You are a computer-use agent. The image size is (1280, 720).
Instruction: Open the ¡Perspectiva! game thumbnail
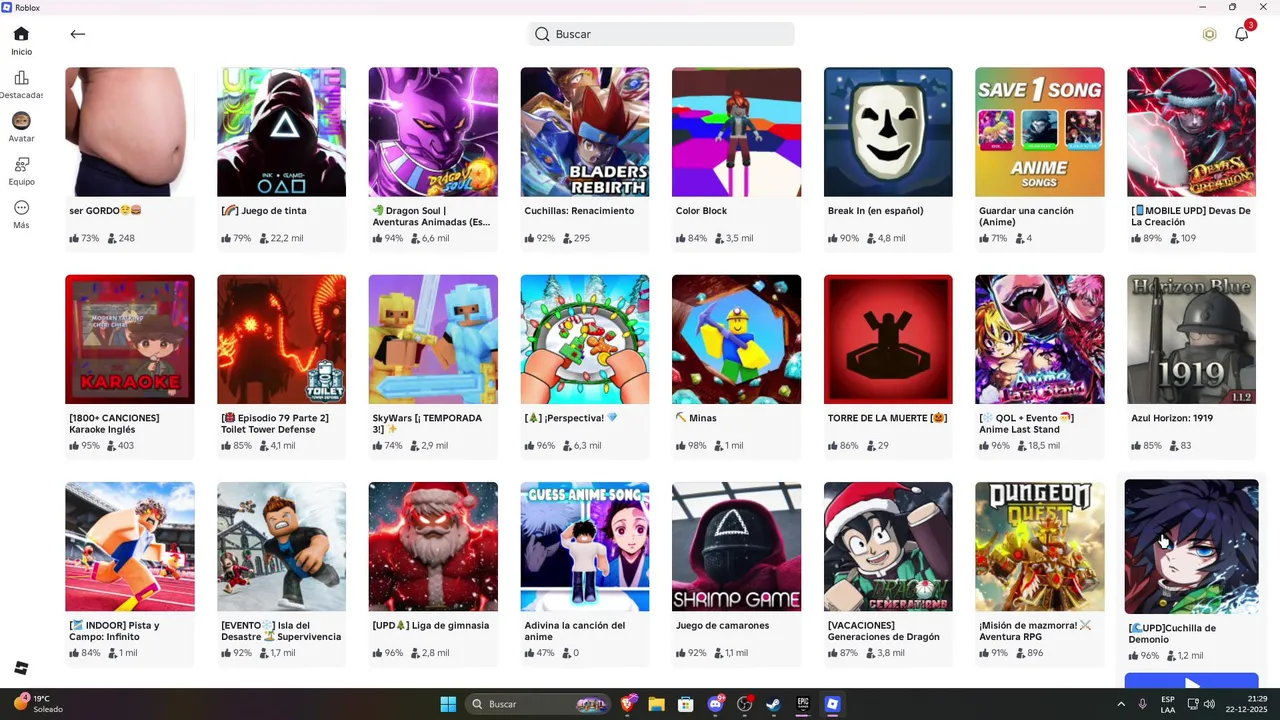coord(585,339)
